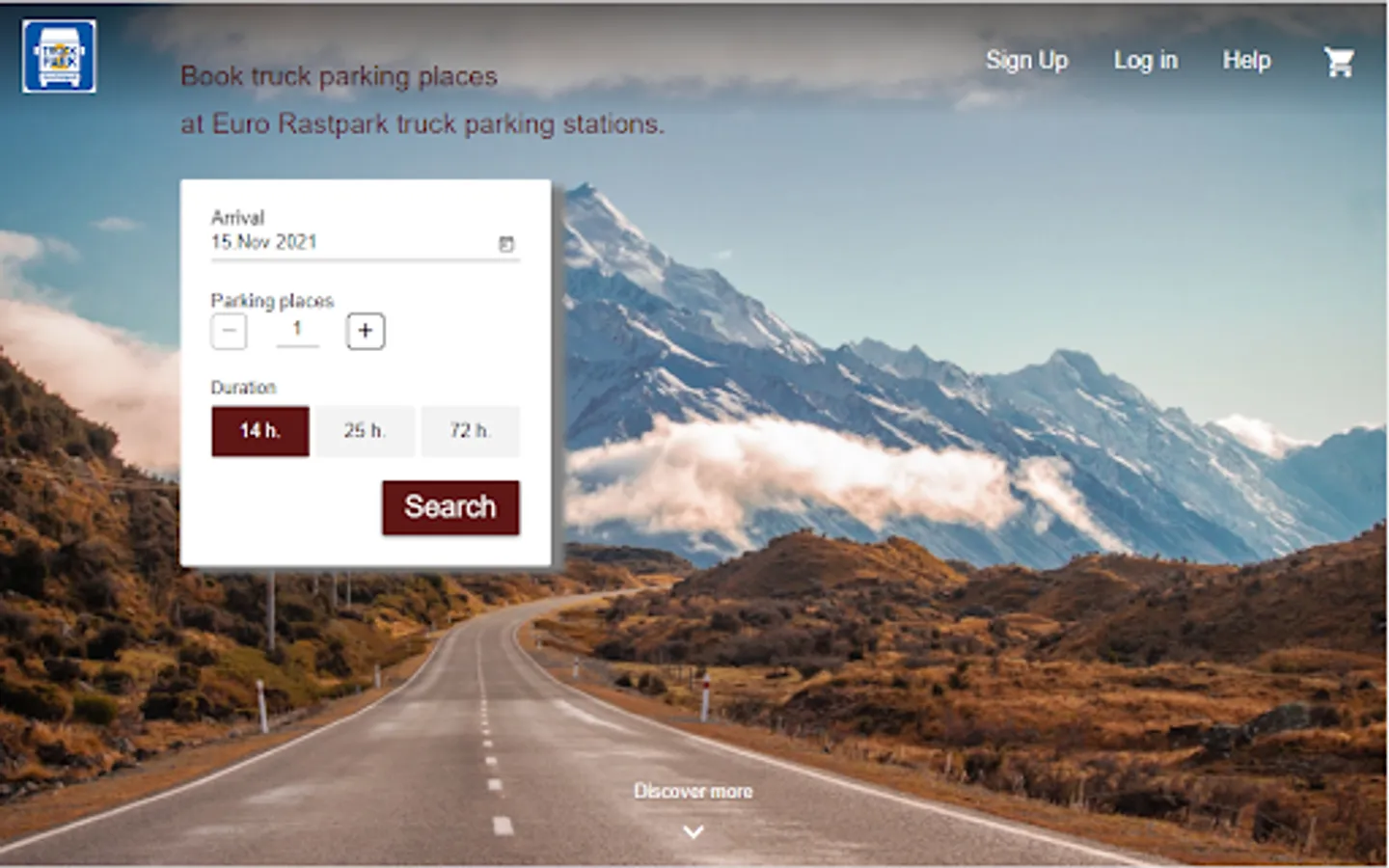Click the Discover more link

point(694,791)
